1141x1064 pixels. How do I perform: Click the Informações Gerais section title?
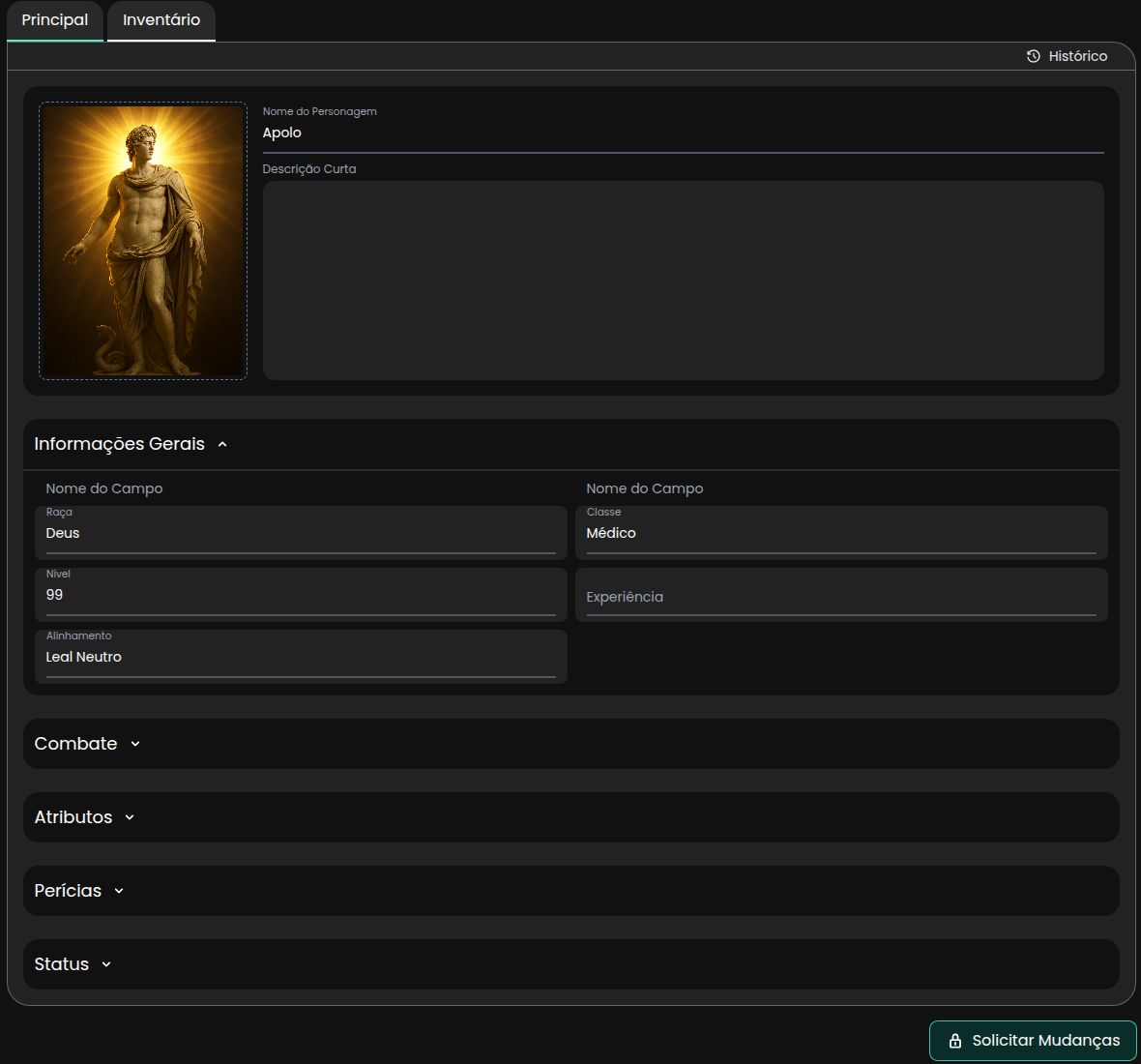(x=120, y=444)
